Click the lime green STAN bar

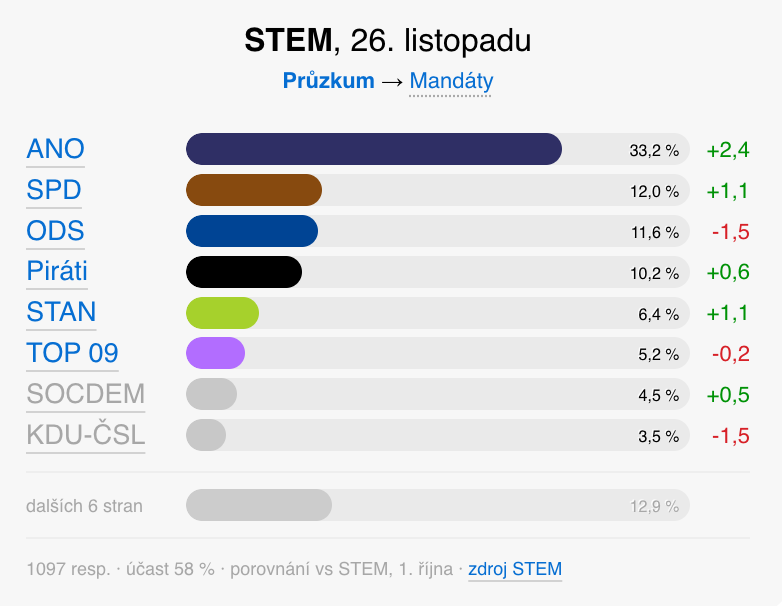tap(222, 313)
